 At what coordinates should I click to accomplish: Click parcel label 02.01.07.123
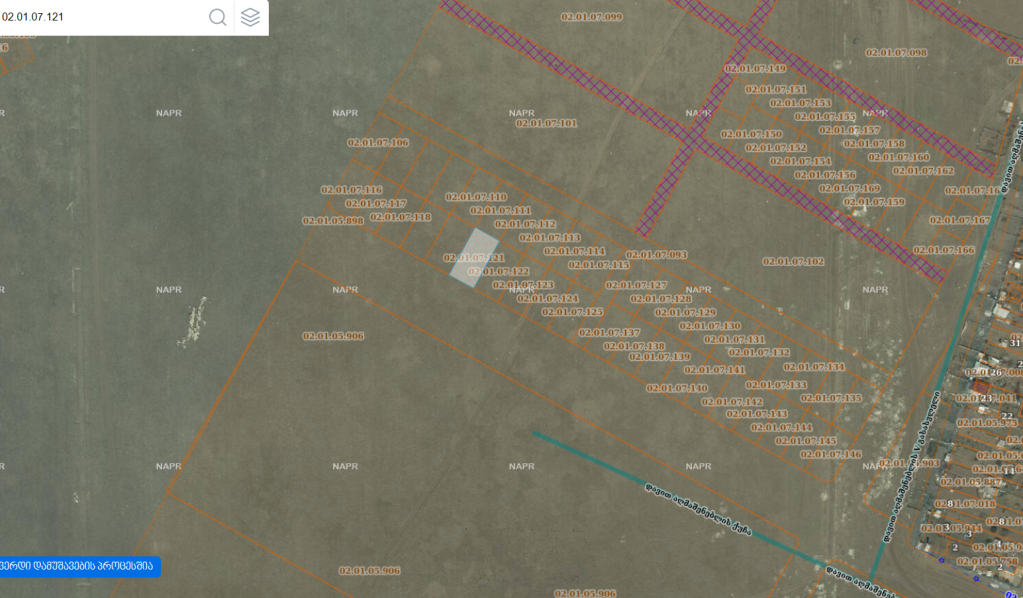pyautogui.click(x=523, y=285)
